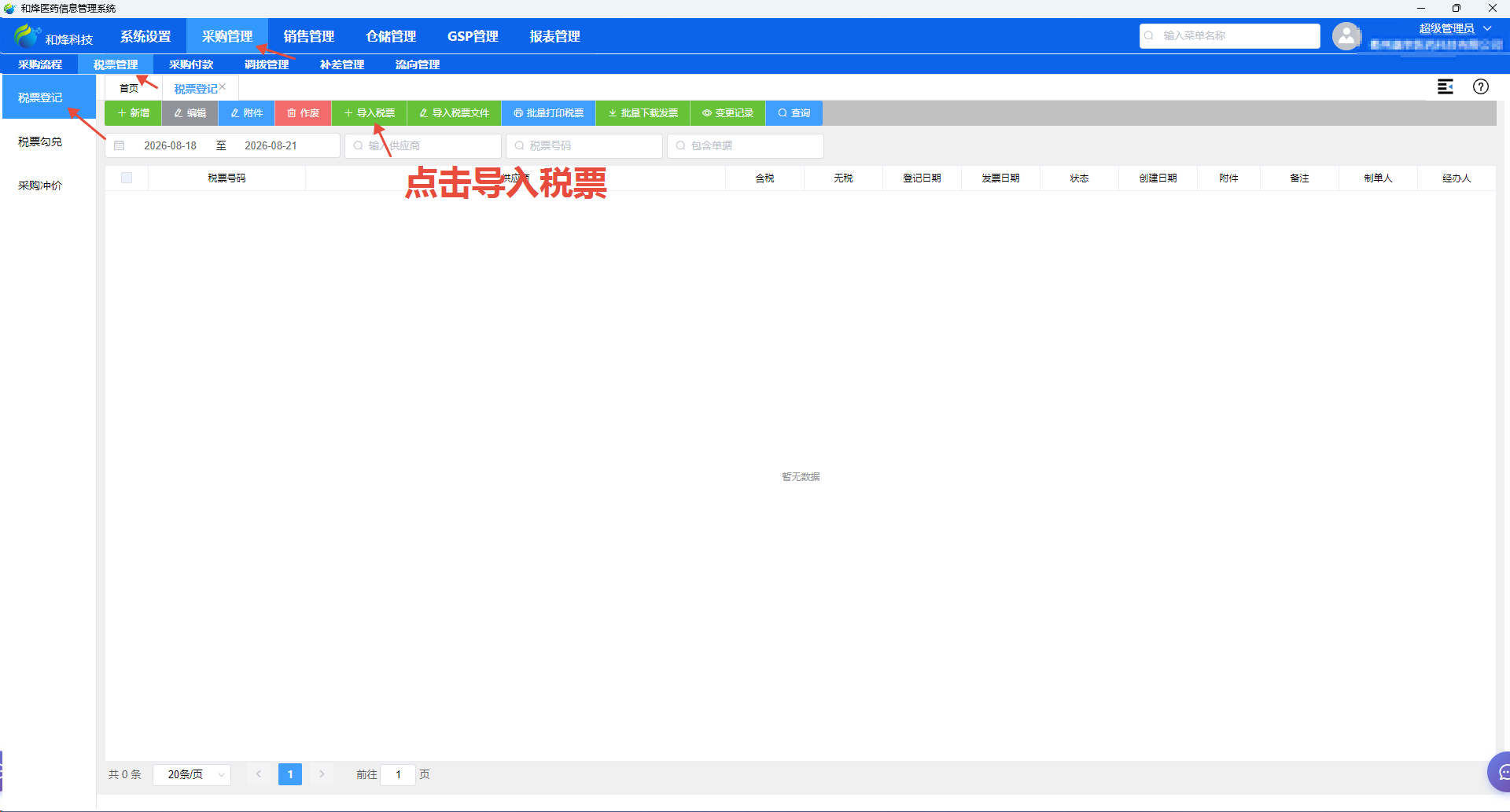
Task: Select 流向管理 submenu
Action: 418,64
